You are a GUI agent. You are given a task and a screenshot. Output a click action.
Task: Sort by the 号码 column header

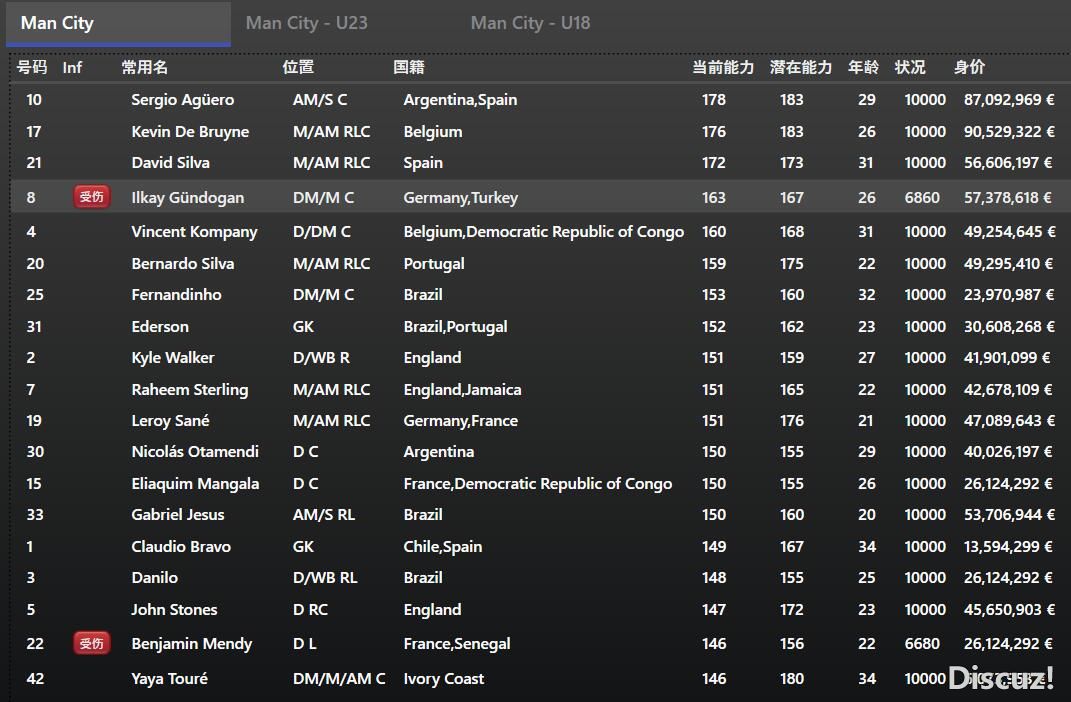(x=32, y=67)
